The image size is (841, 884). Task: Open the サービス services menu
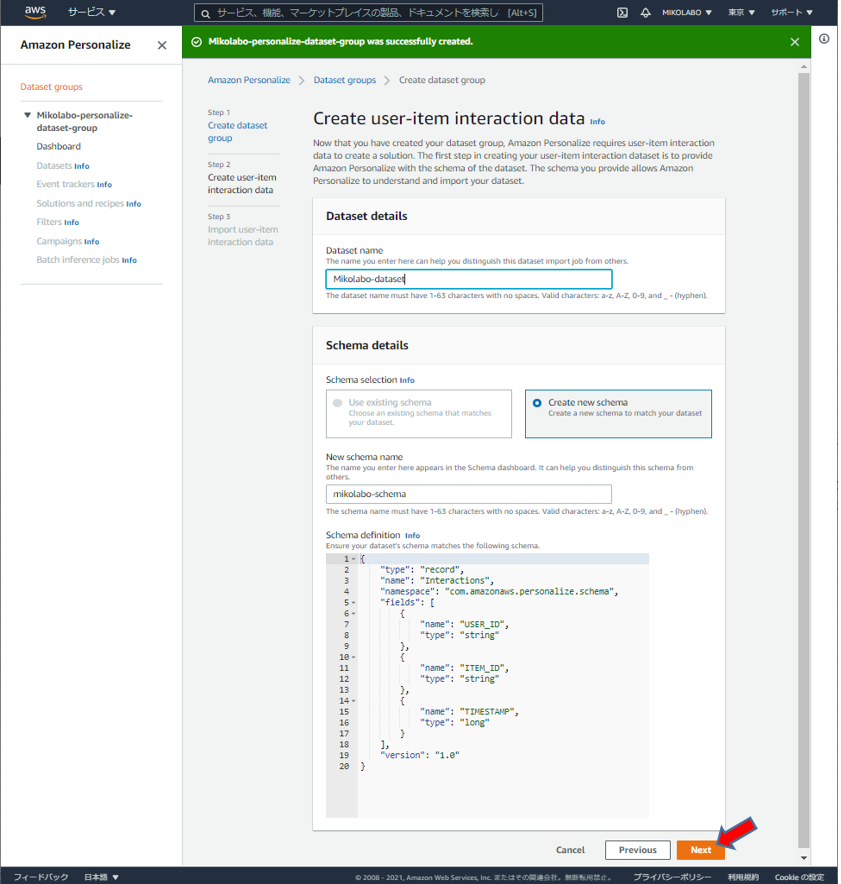tap(92, 12)
